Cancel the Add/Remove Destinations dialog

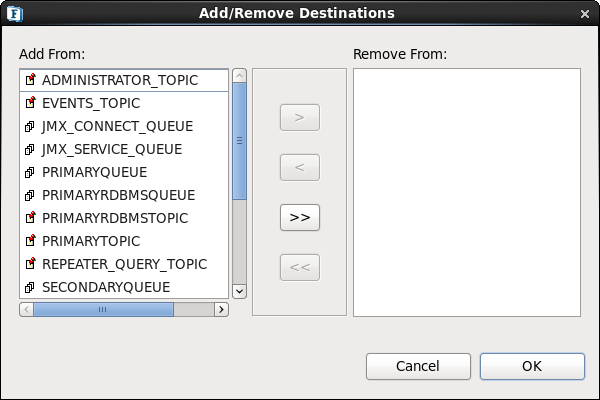pyautogui.click(x=418, y=366)
